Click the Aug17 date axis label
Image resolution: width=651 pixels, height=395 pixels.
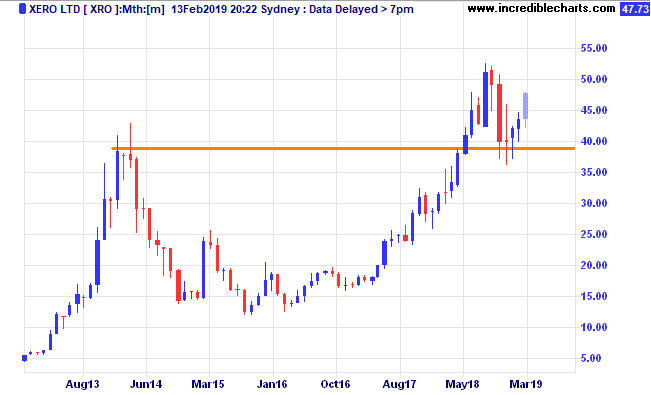coord(399,384)
